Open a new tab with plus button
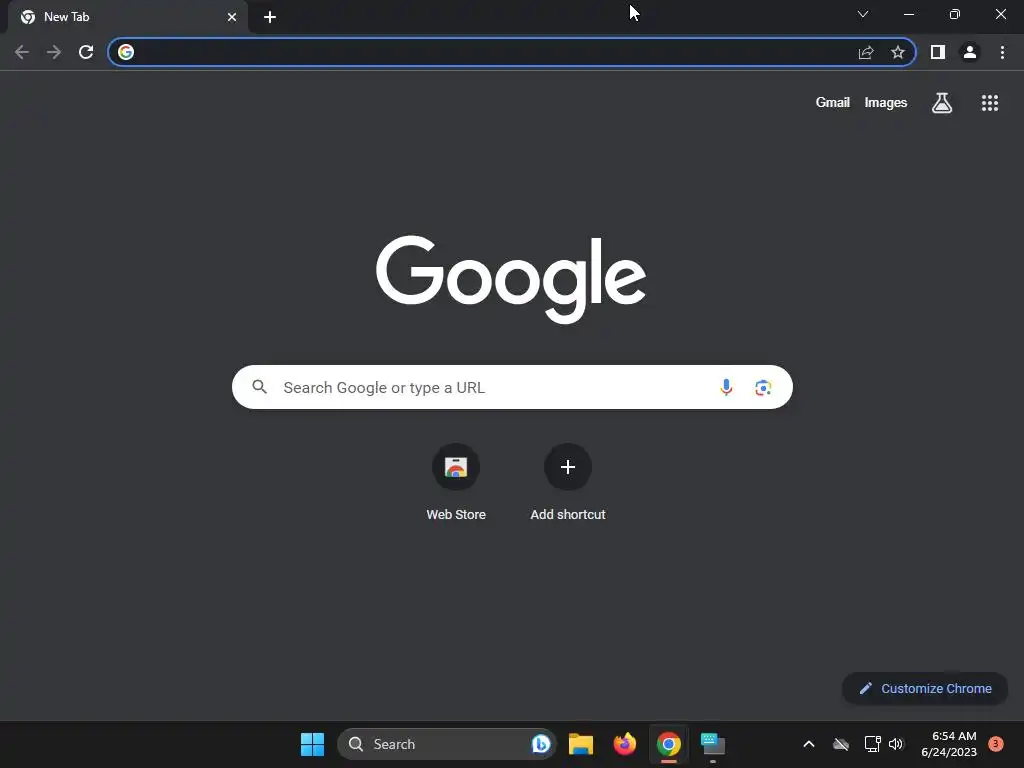This screenshot has width=1024, height=768. coord(270,17)
